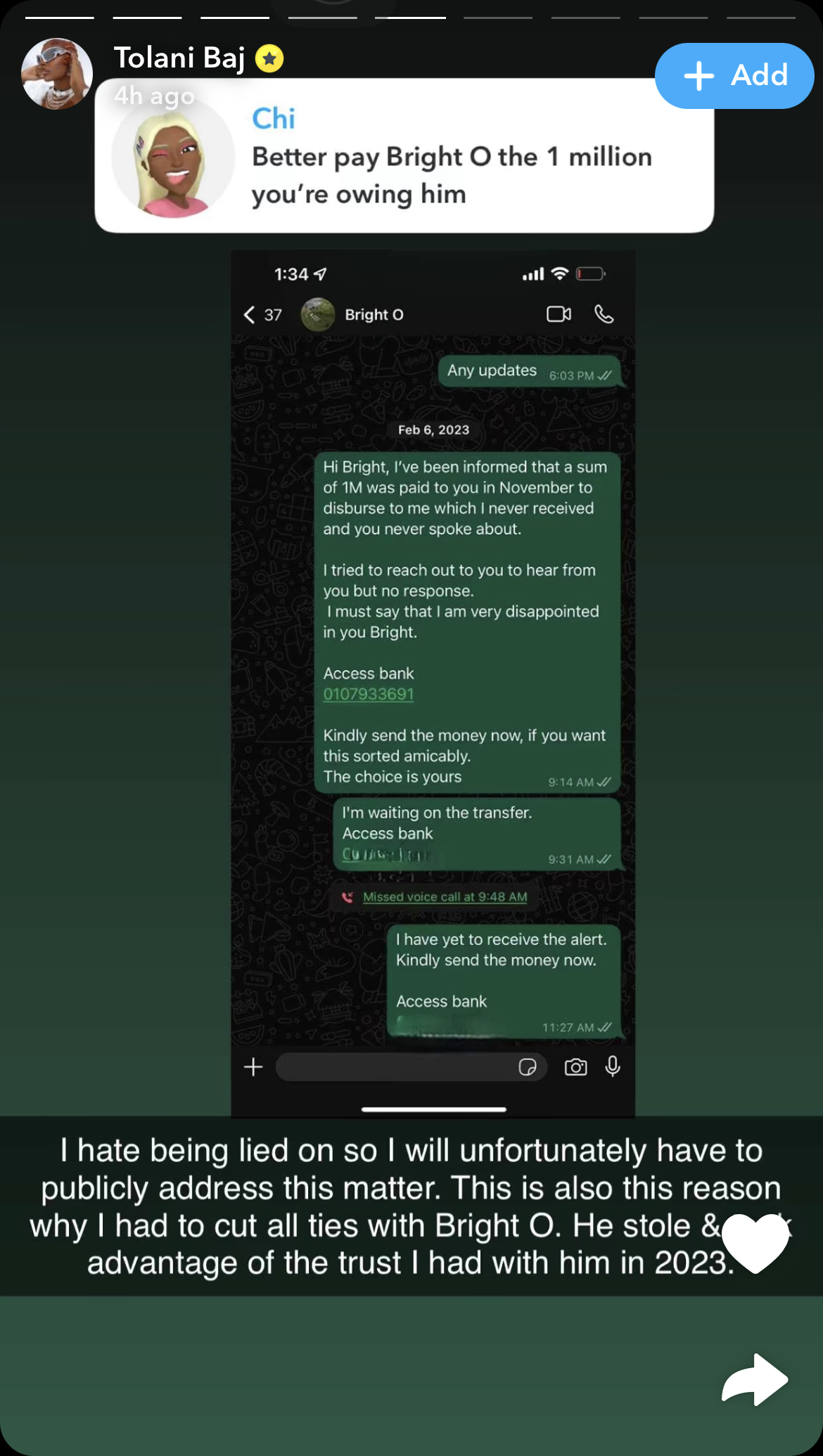Jump to the last story progress segment

coord(761,18)
